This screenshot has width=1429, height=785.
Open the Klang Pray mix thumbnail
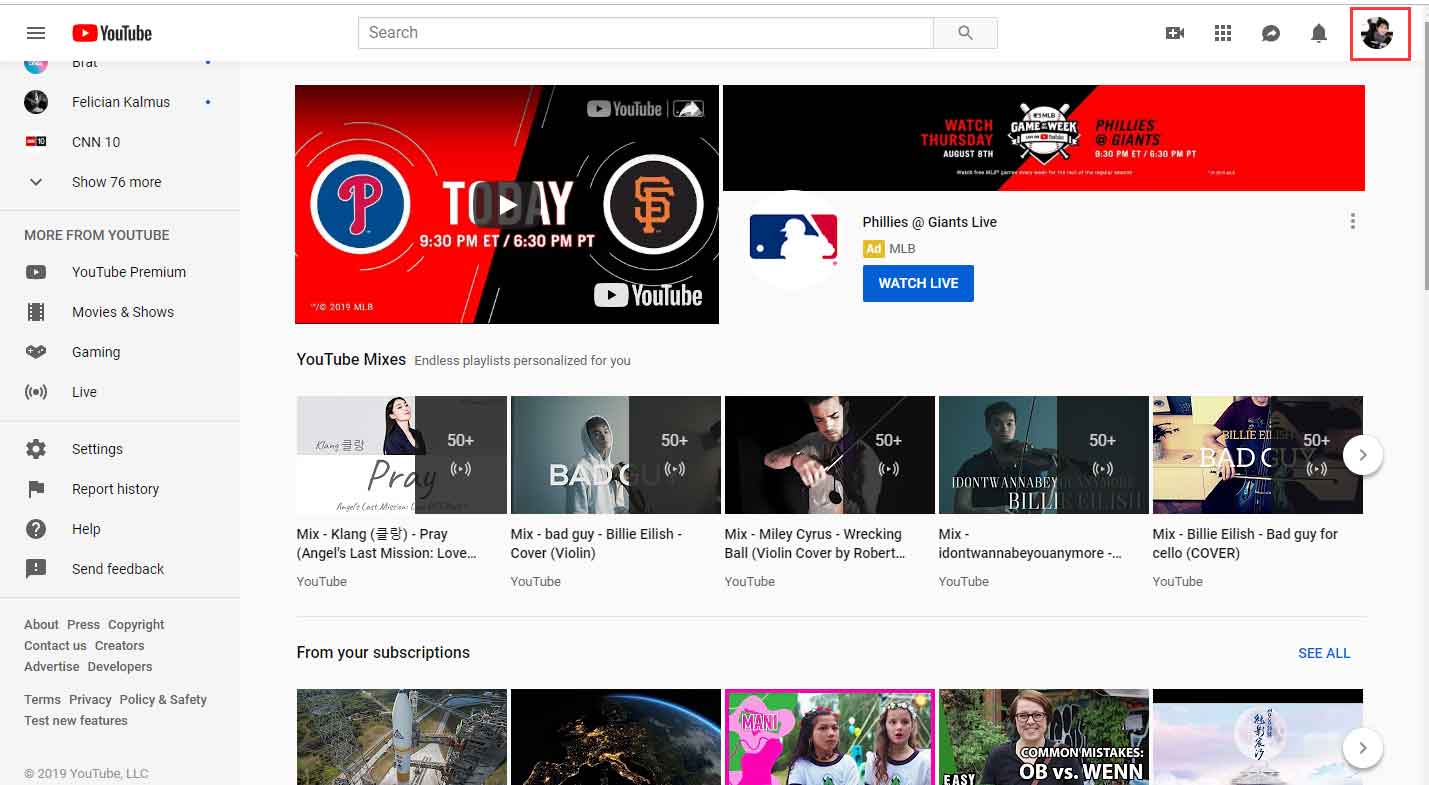point(402,455)
